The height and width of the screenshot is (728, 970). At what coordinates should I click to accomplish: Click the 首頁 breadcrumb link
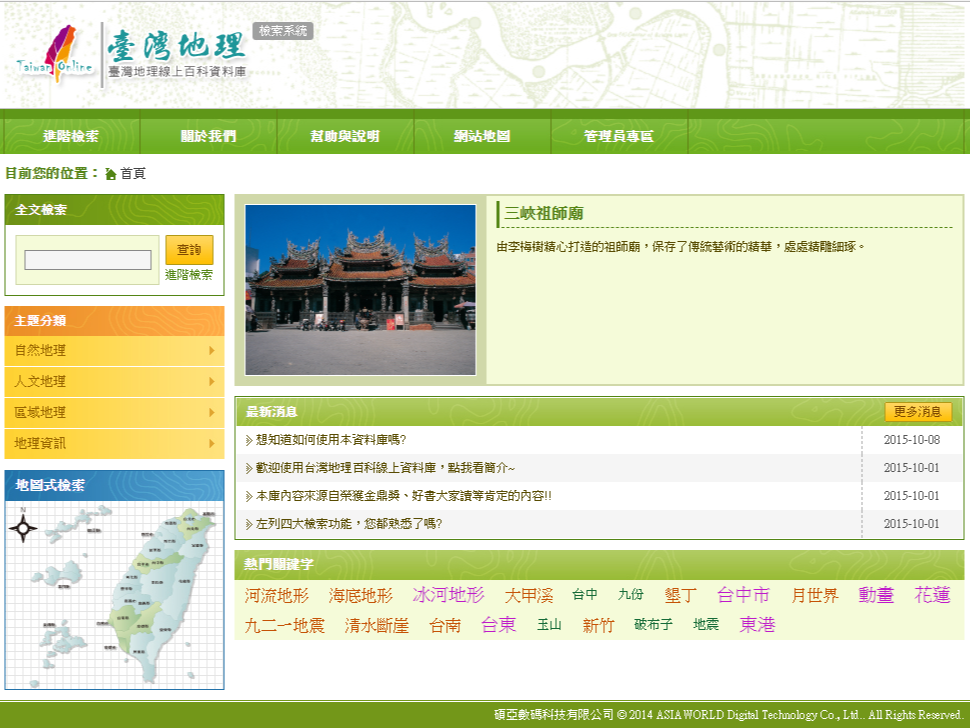(132, 174)
